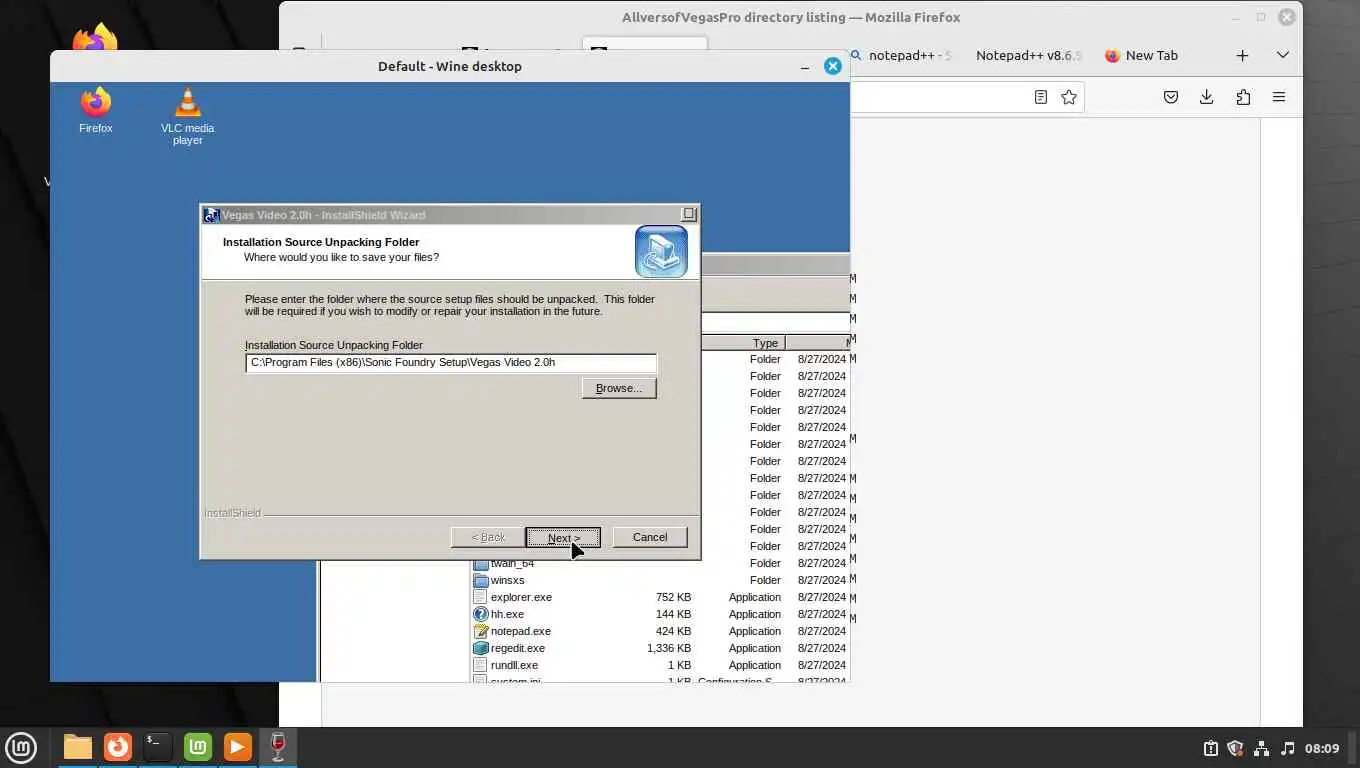Click Next in the InstallShield wizard
Screen dimensions: 1360x768
(563, 538)
